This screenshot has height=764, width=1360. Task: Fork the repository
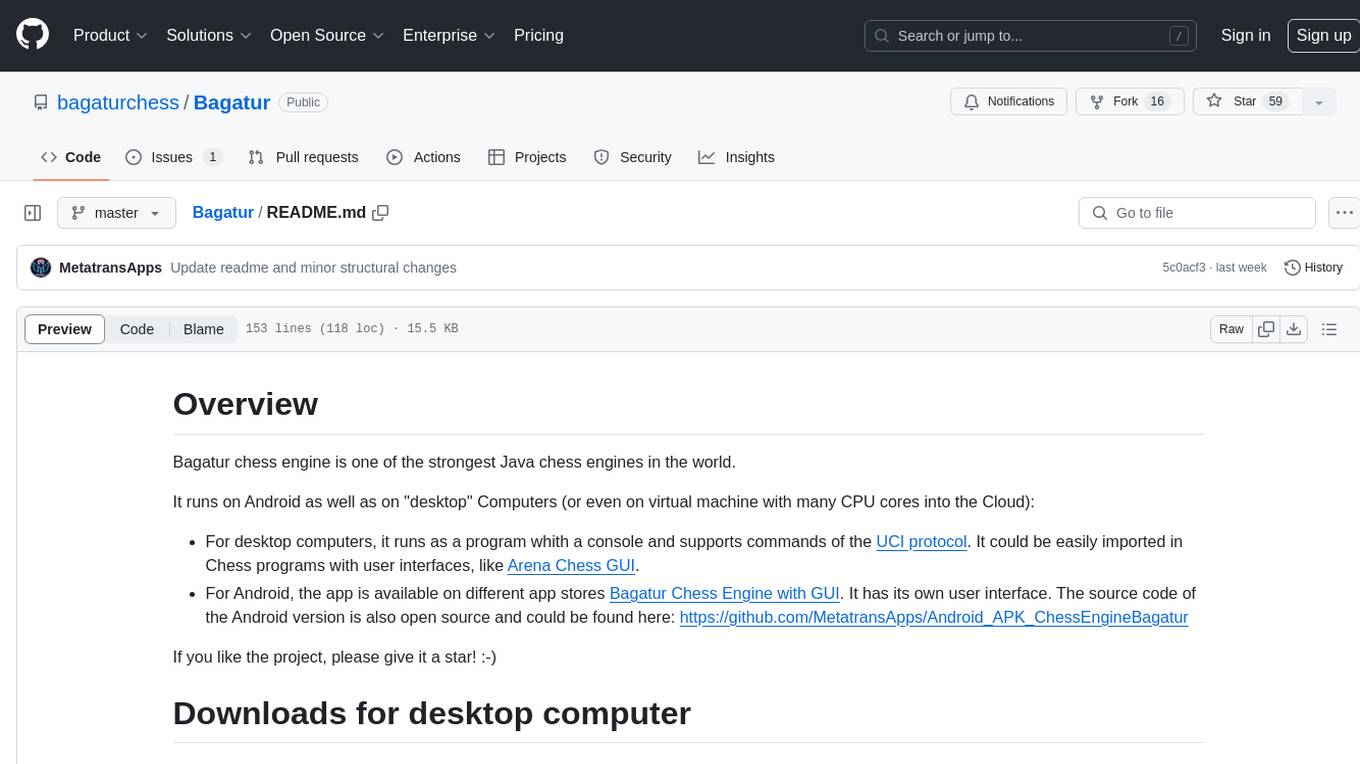coord(1129,102)
